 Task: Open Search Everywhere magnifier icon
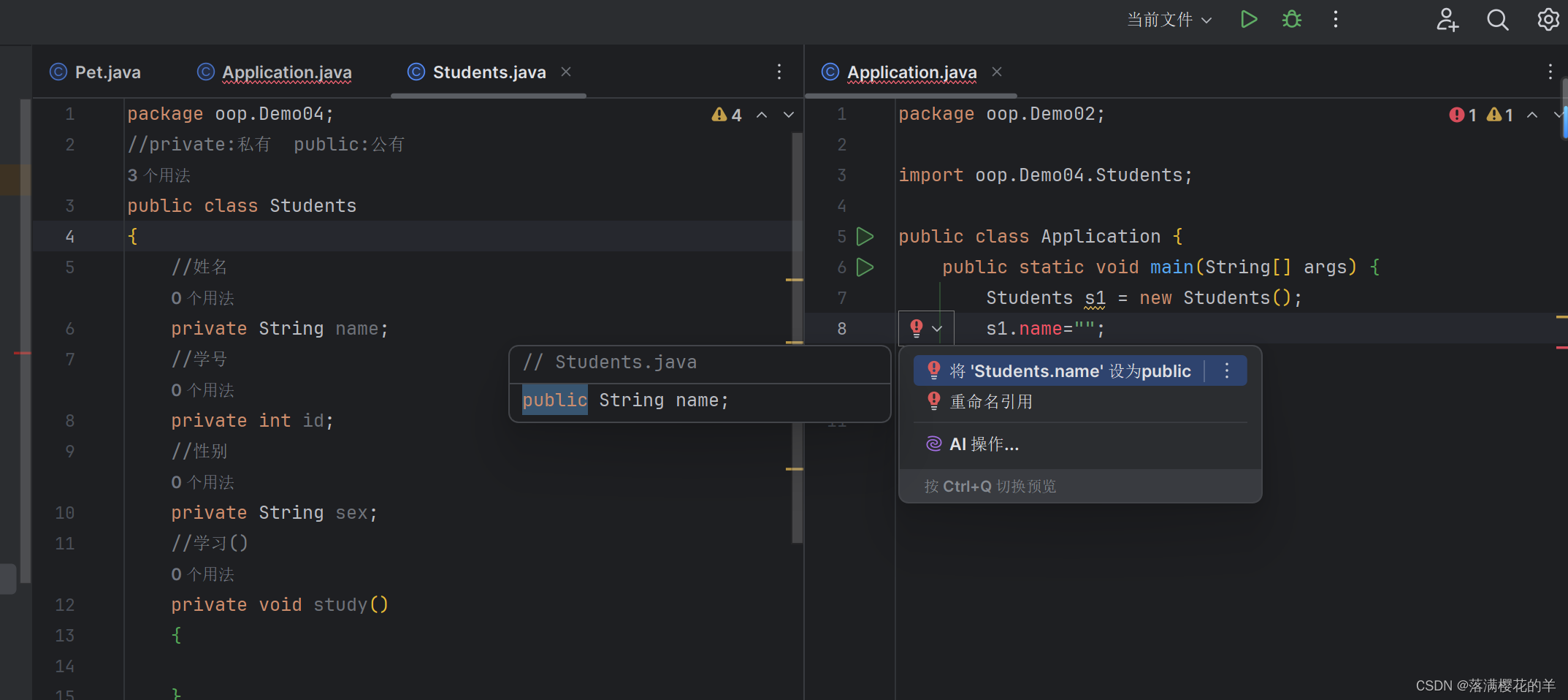click(x=1498, y=19)
